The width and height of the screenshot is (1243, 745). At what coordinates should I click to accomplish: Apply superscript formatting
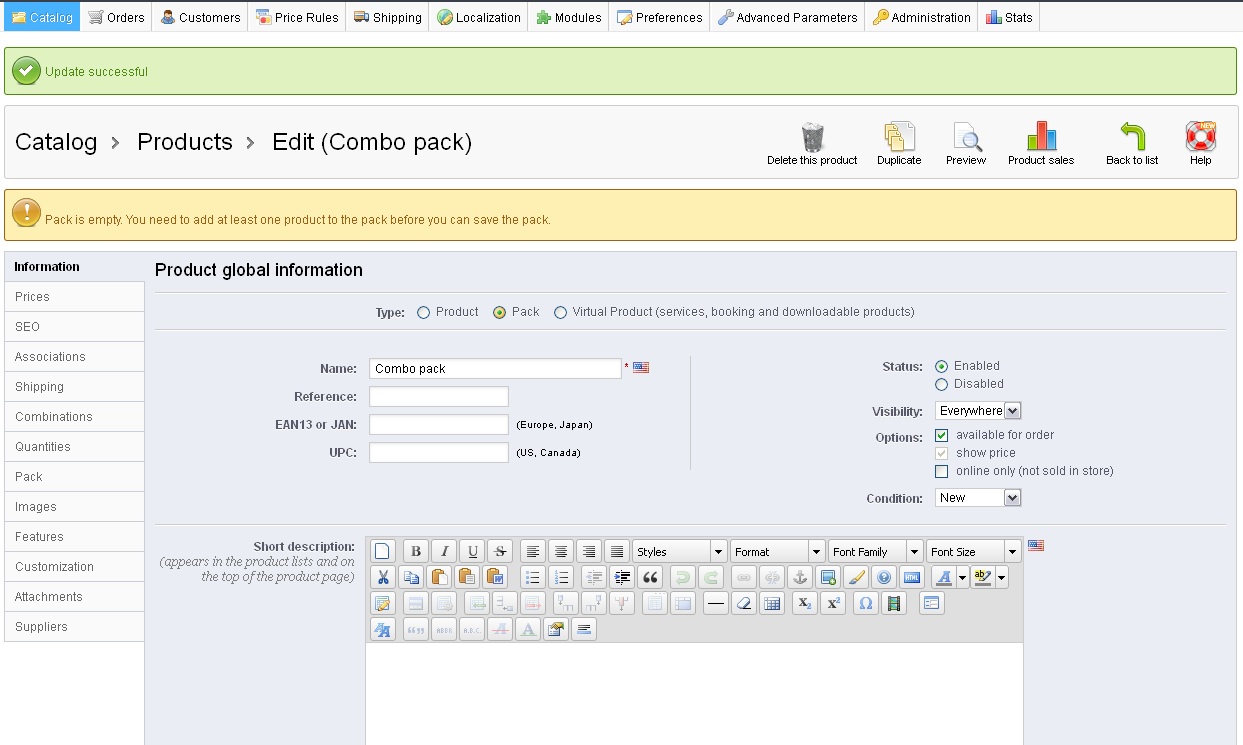pos(832,603)
